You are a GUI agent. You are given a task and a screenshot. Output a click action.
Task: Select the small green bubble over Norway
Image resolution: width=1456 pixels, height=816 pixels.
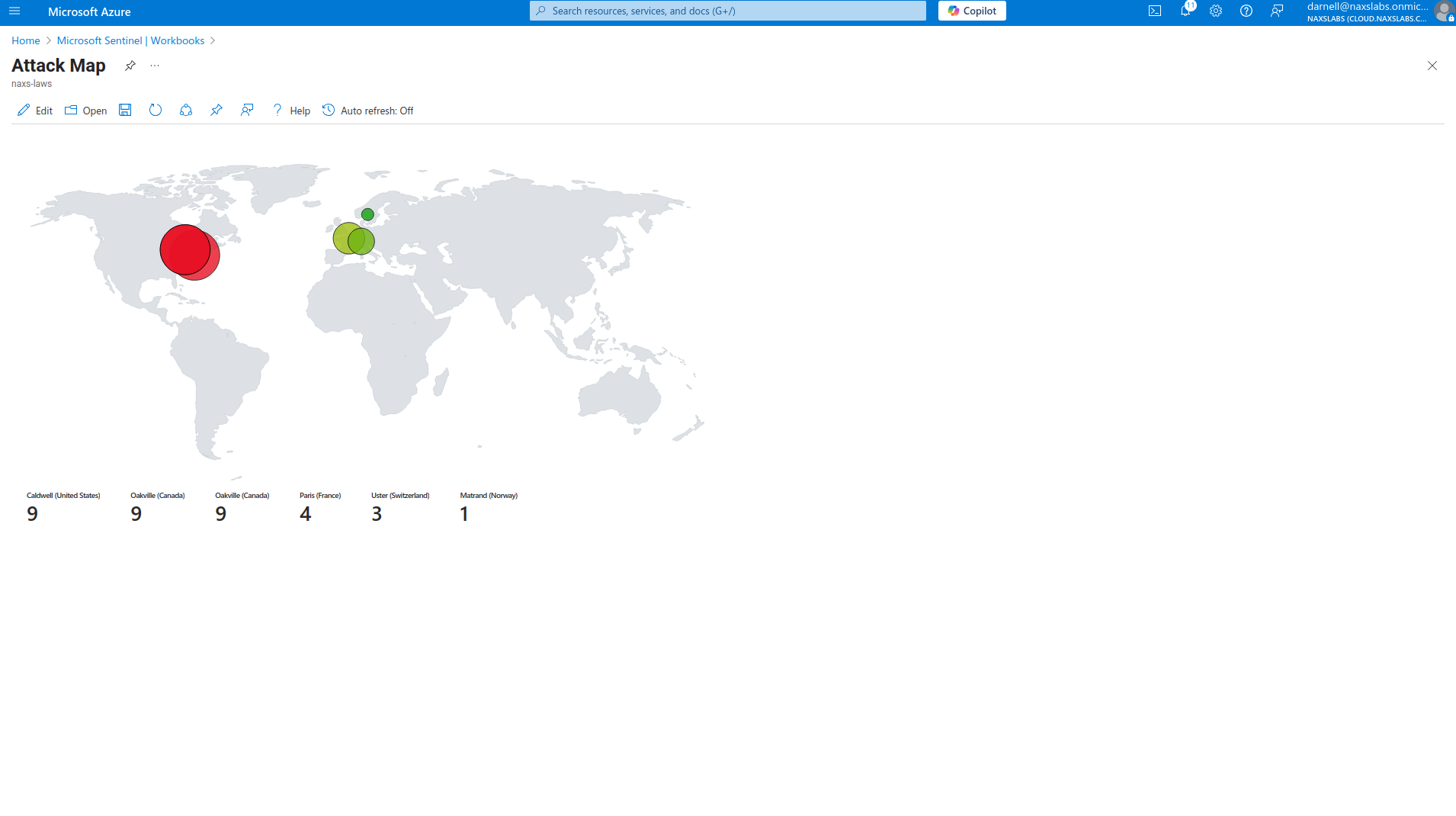point(367,214)
